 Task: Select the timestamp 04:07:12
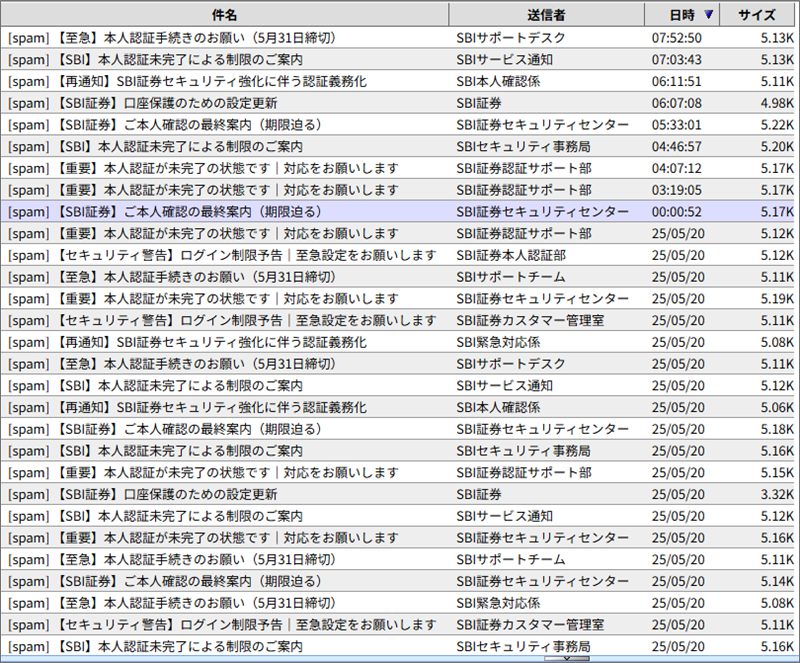677,168
